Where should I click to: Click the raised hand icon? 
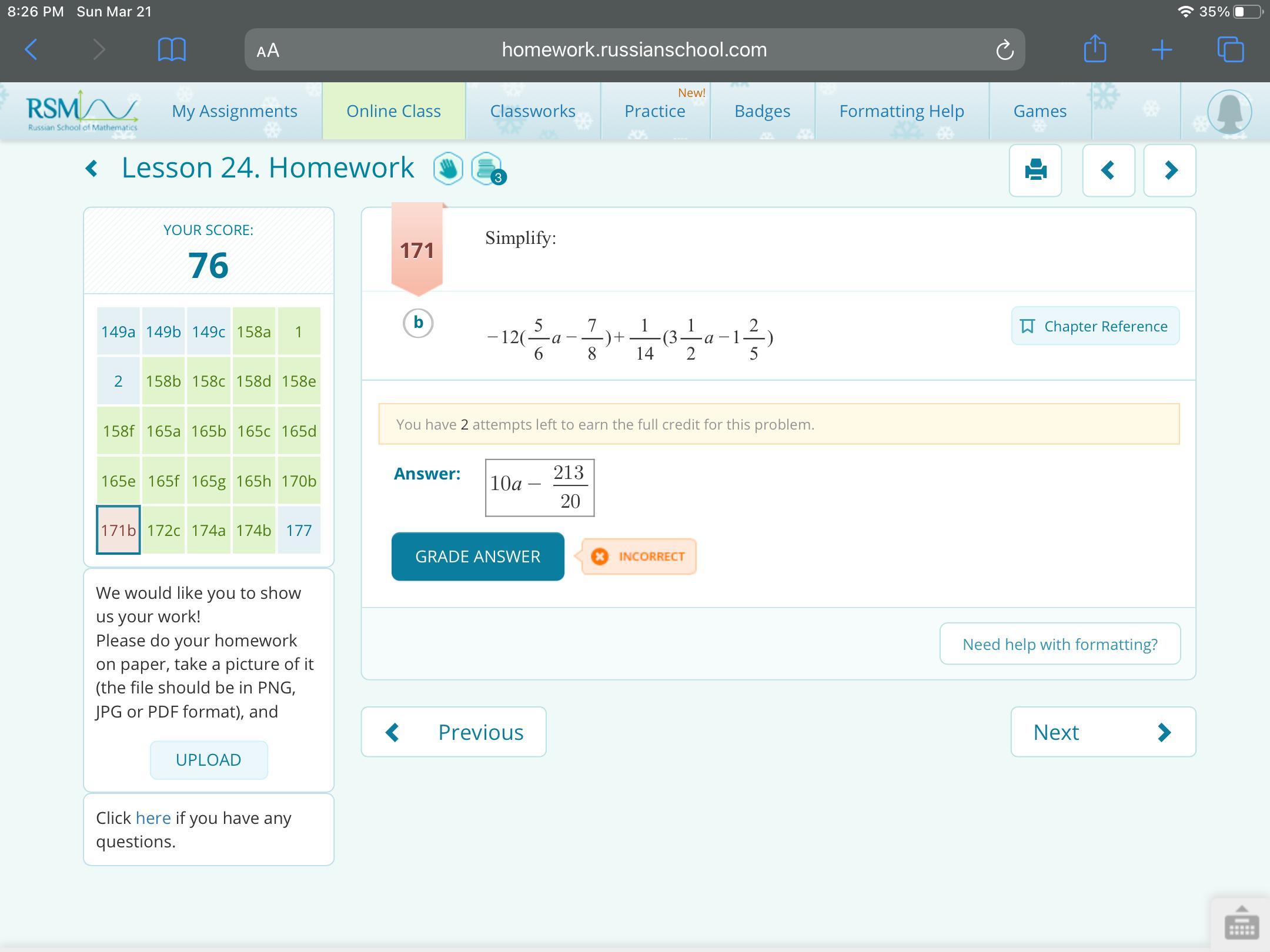tap(448, 169)
